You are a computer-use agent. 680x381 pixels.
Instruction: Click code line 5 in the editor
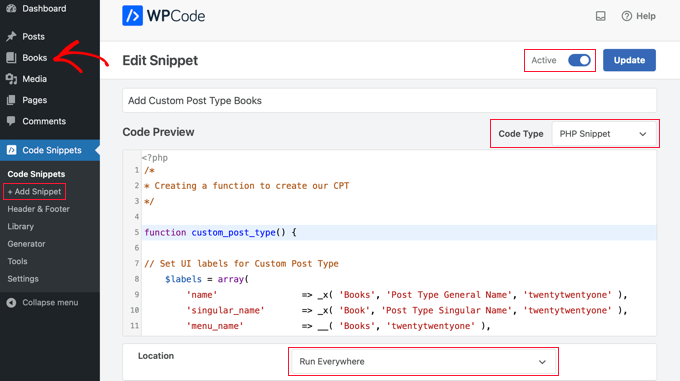tap(399, 232)
